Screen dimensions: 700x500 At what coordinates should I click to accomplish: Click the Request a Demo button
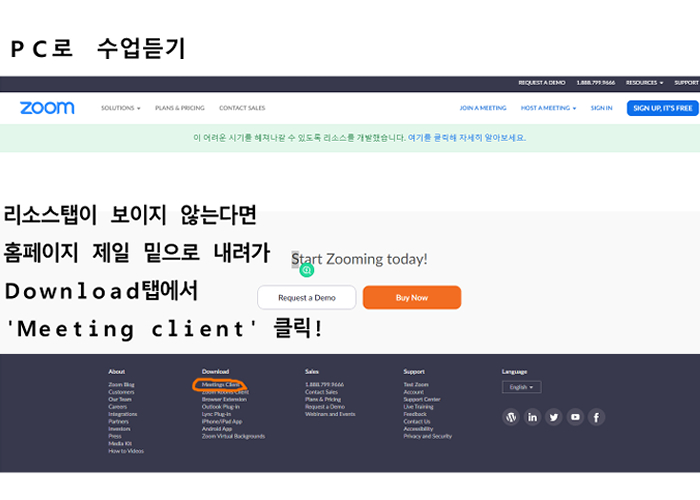click(307, 297)
